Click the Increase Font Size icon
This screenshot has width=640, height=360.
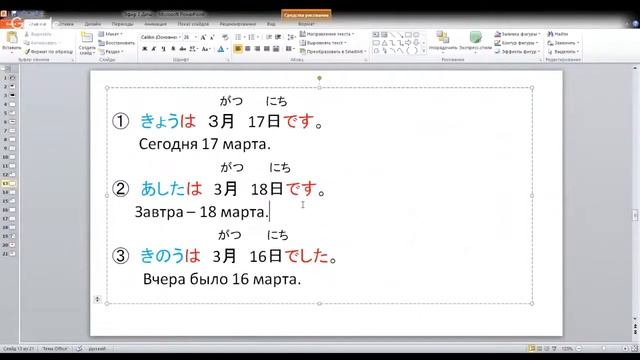(x=203, y=37)
